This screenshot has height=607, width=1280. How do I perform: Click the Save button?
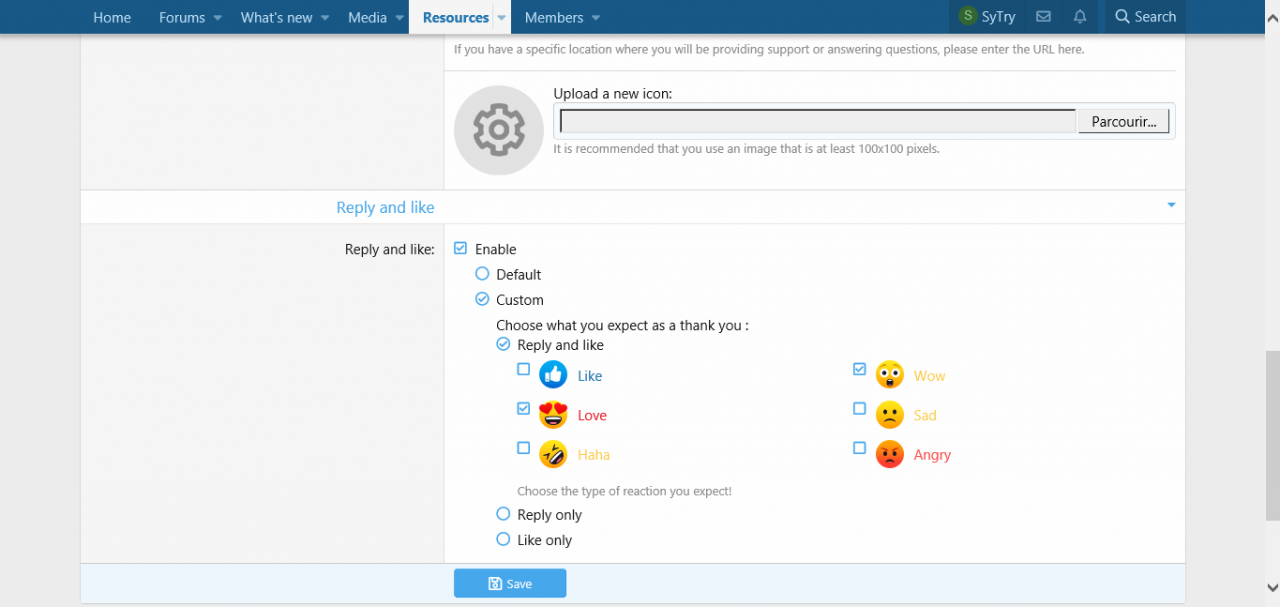coord(510,583)
